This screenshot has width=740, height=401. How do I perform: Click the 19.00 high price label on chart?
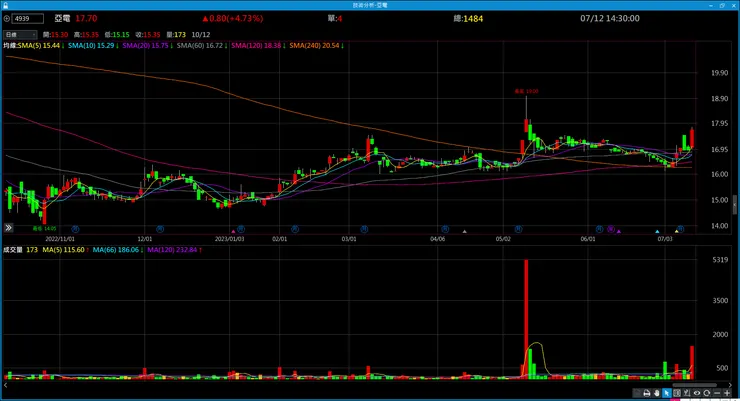point(526,91)
